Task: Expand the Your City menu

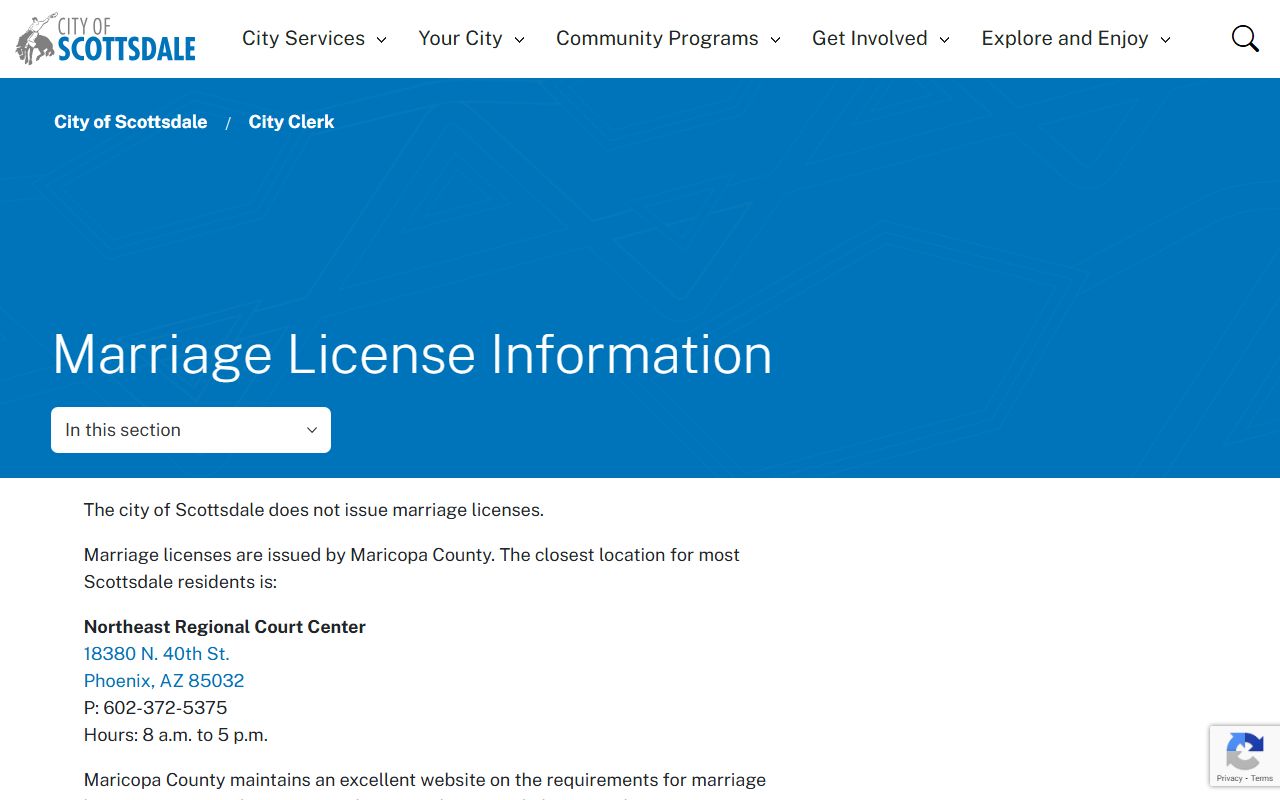Action: [471, 39]
